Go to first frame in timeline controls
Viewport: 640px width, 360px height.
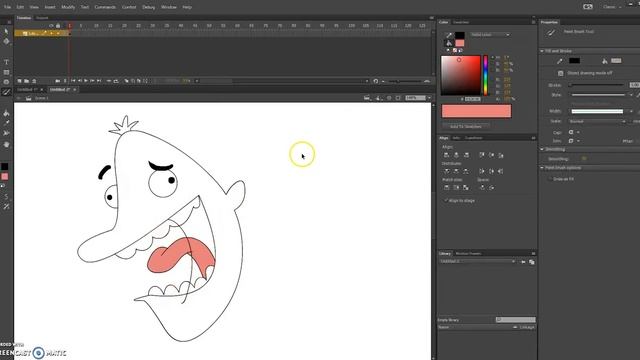tap(73, 81)
